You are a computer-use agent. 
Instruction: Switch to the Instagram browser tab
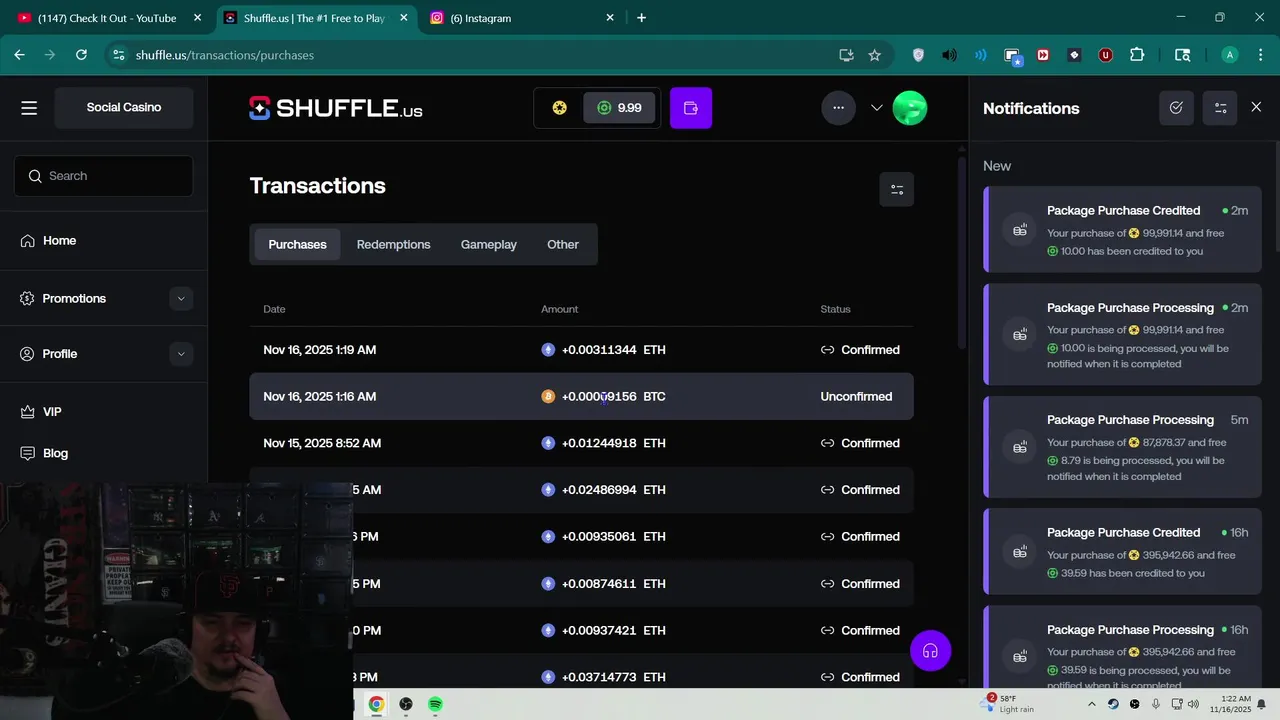[520, 18]
